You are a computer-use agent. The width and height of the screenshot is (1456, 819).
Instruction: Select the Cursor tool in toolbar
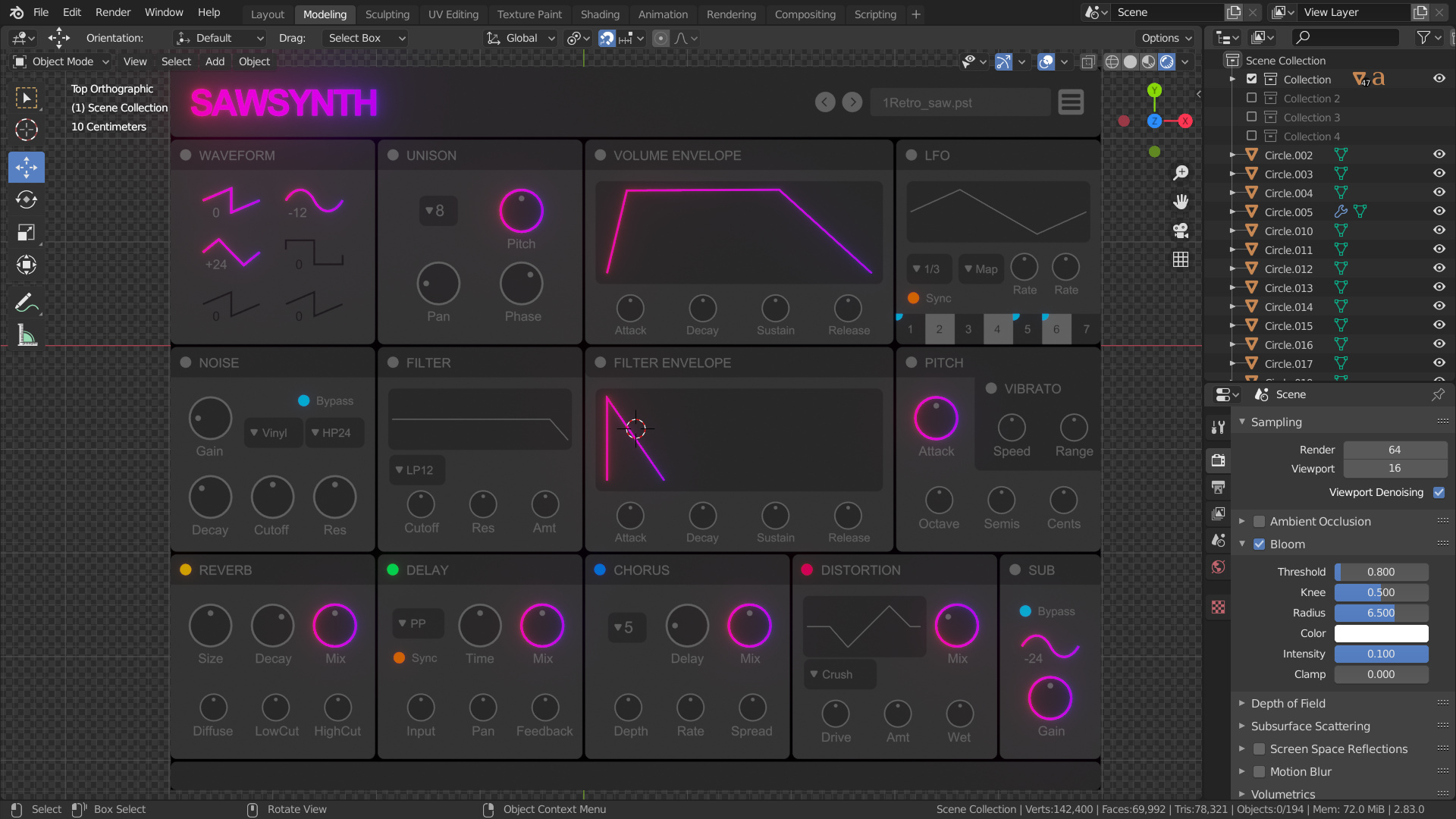(27, 130)
